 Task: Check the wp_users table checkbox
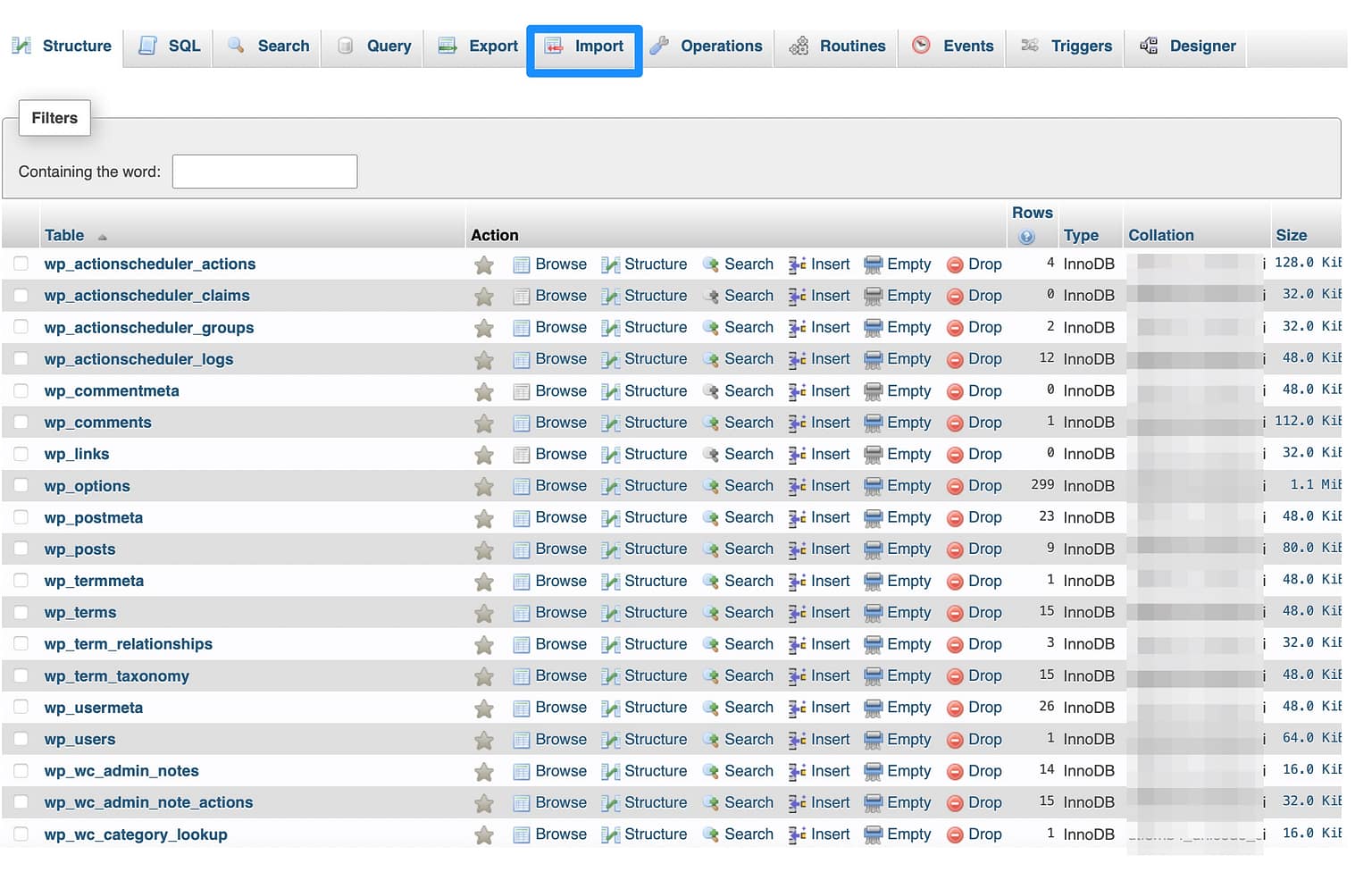coord(21,739)
